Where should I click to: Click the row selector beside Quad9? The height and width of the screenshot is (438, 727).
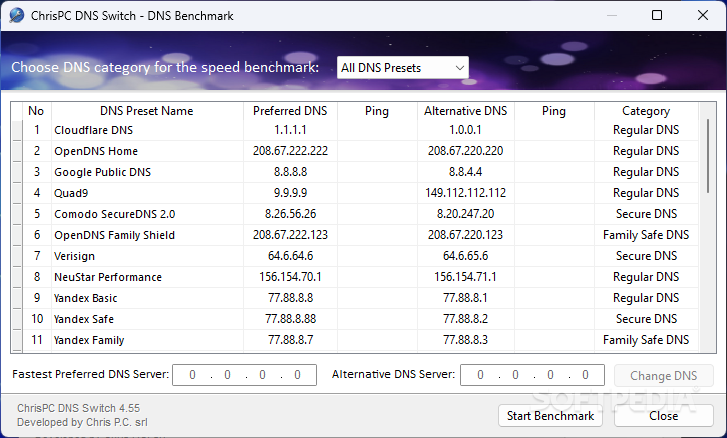[17, 193]
